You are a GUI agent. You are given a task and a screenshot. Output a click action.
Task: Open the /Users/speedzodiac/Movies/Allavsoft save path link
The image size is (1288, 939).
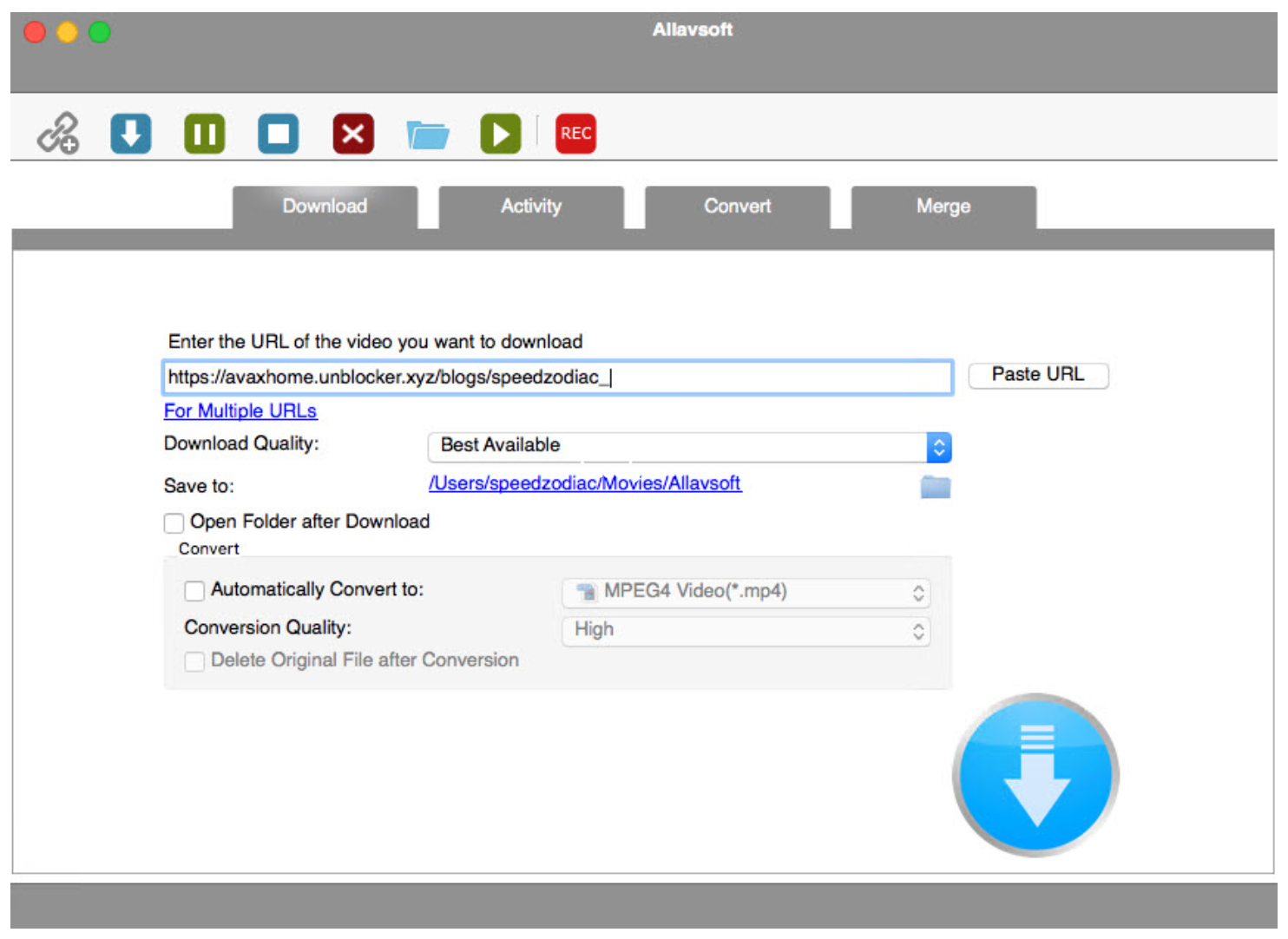(585, 483)
